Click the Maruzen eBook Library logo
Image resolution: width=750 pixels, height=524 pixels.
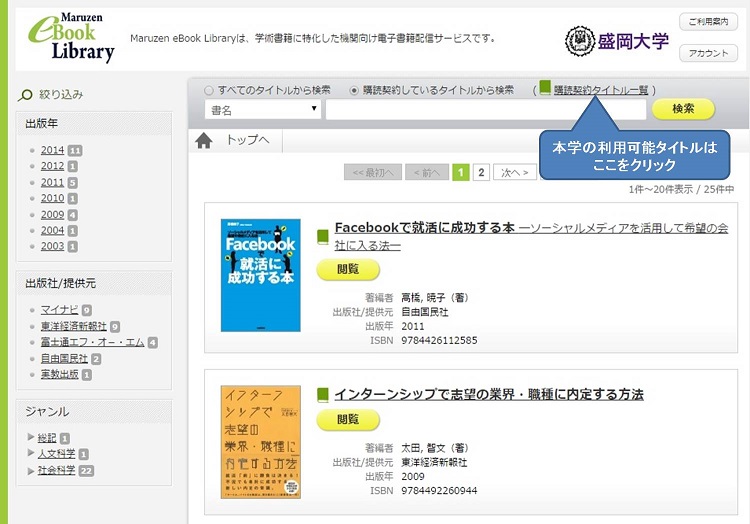[71, 38]
